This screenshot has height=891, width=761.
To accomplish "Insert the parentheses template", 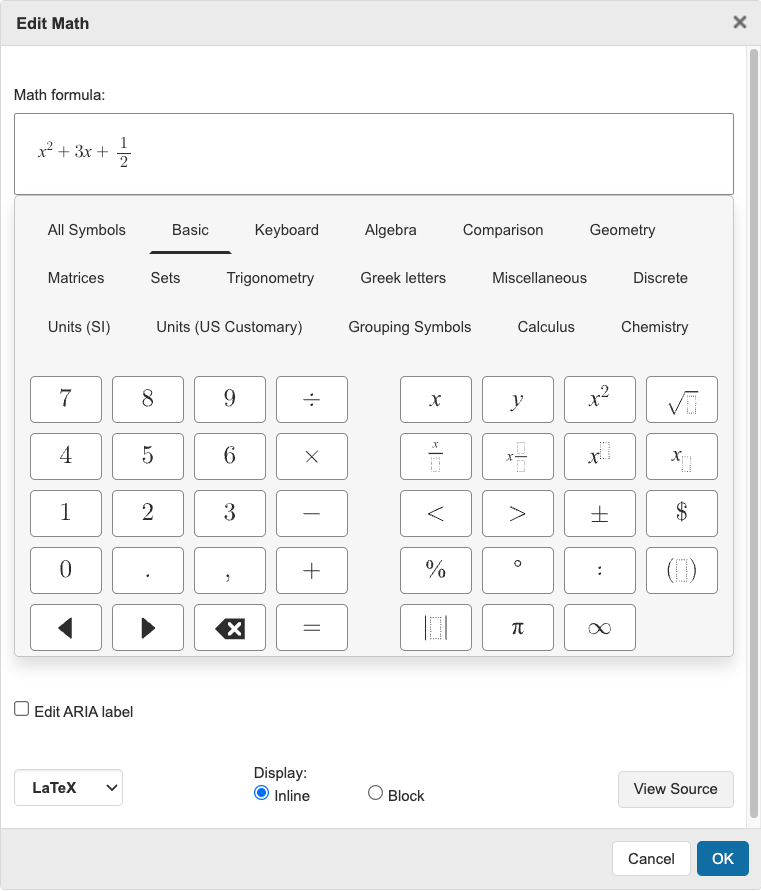I will 682,571.
